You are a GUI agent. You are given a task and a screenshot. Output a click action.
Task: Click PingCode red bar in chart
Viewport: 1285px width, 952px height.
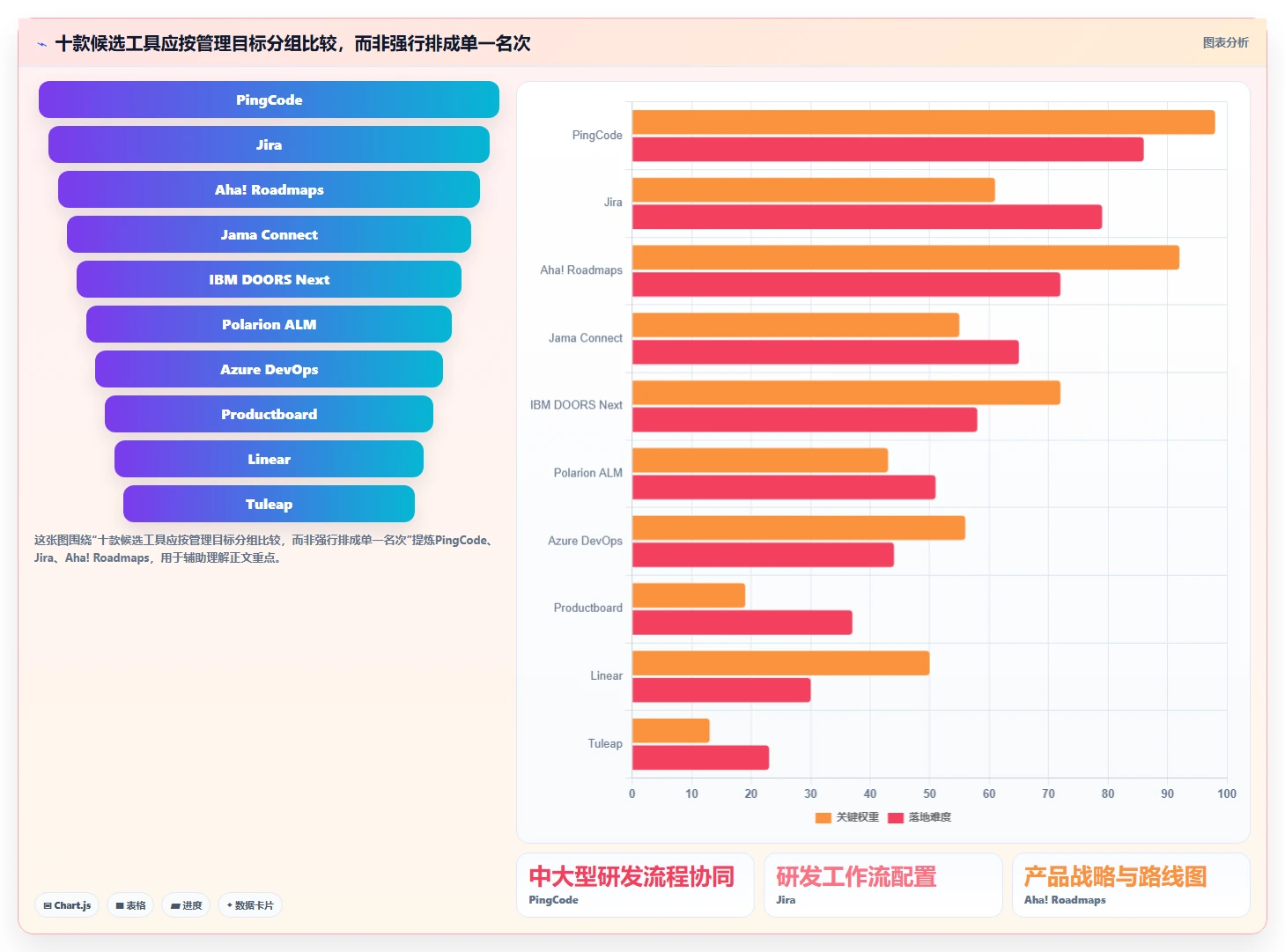(x=888, y=150)
